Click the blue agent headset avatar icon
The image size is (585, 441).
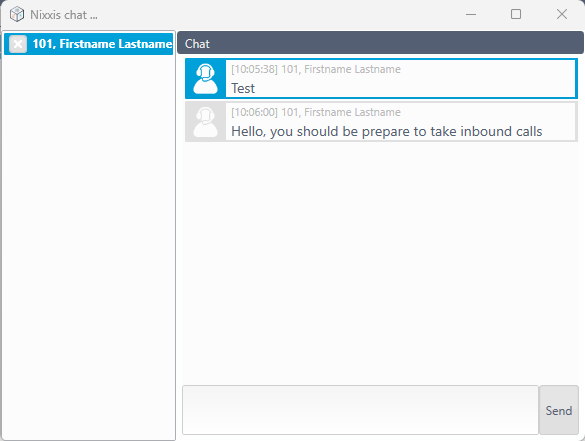(206, 78)
